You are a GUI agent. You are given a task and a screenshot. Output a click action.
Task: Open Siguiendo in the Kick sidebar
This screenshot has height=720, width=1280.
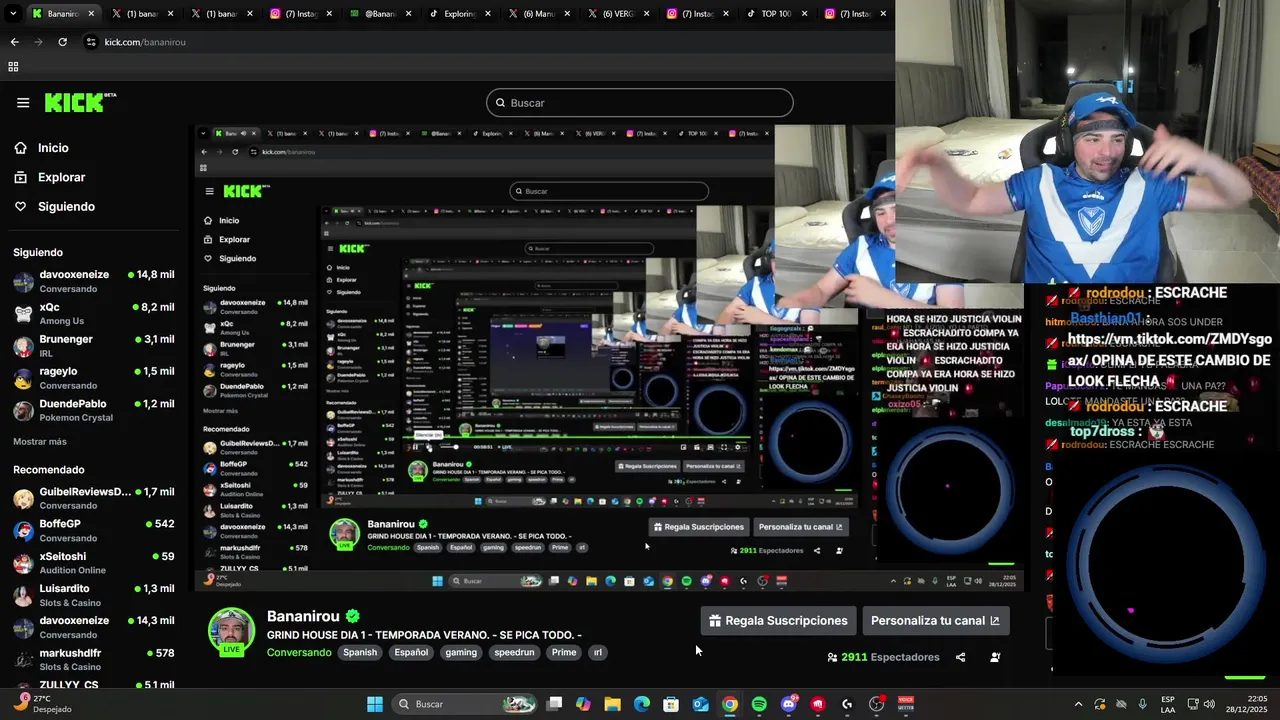tap(66, 206)
